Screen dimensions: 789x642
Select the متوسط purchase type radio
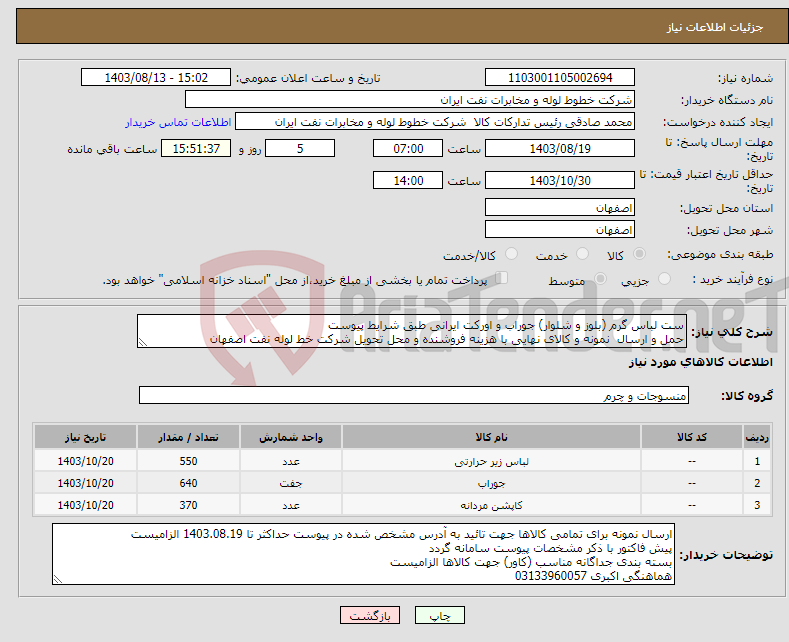[600, 278]
